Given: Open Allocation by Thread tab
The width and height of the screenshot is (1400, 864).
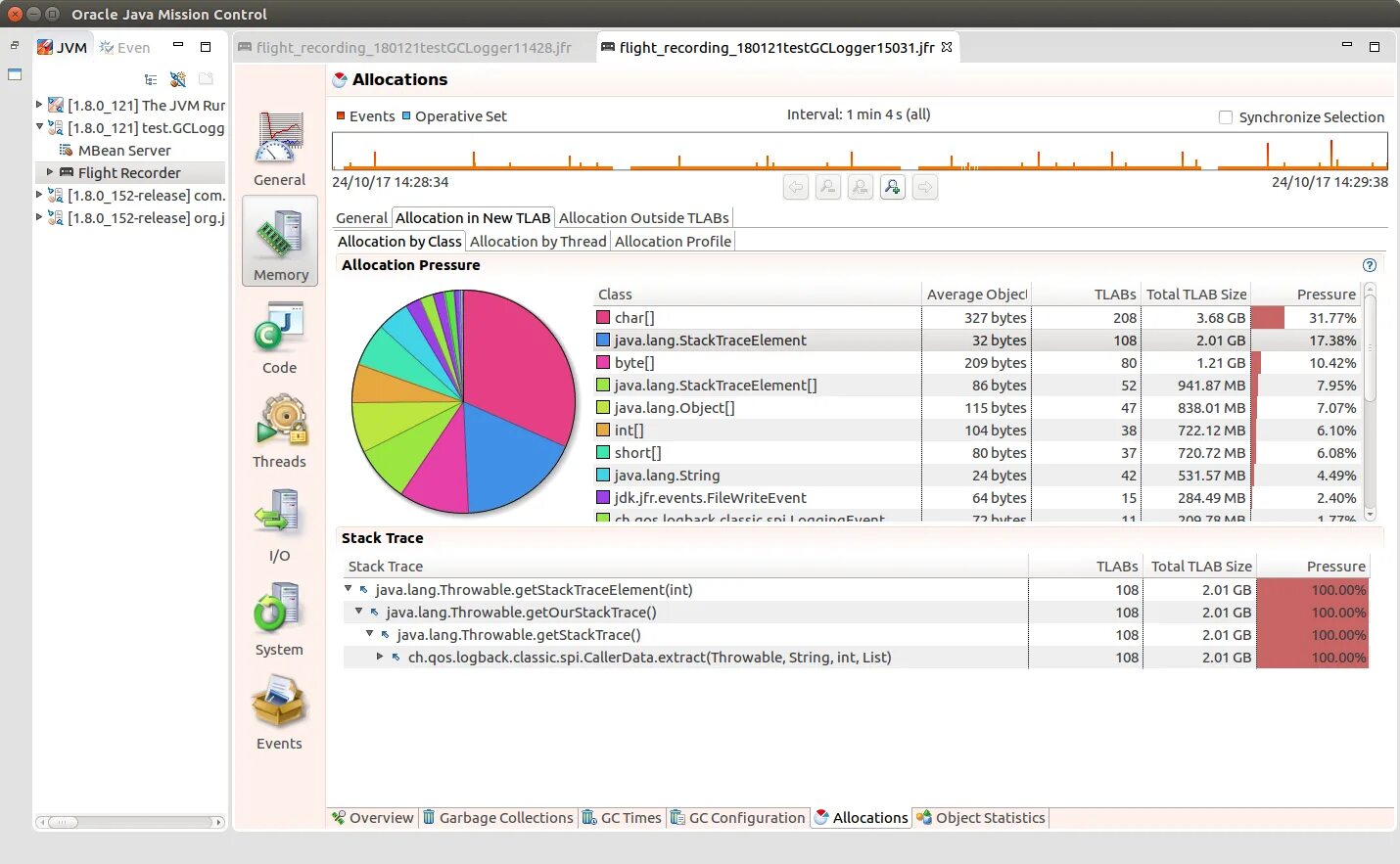Looking at the screenshot, I should [537, 242].
